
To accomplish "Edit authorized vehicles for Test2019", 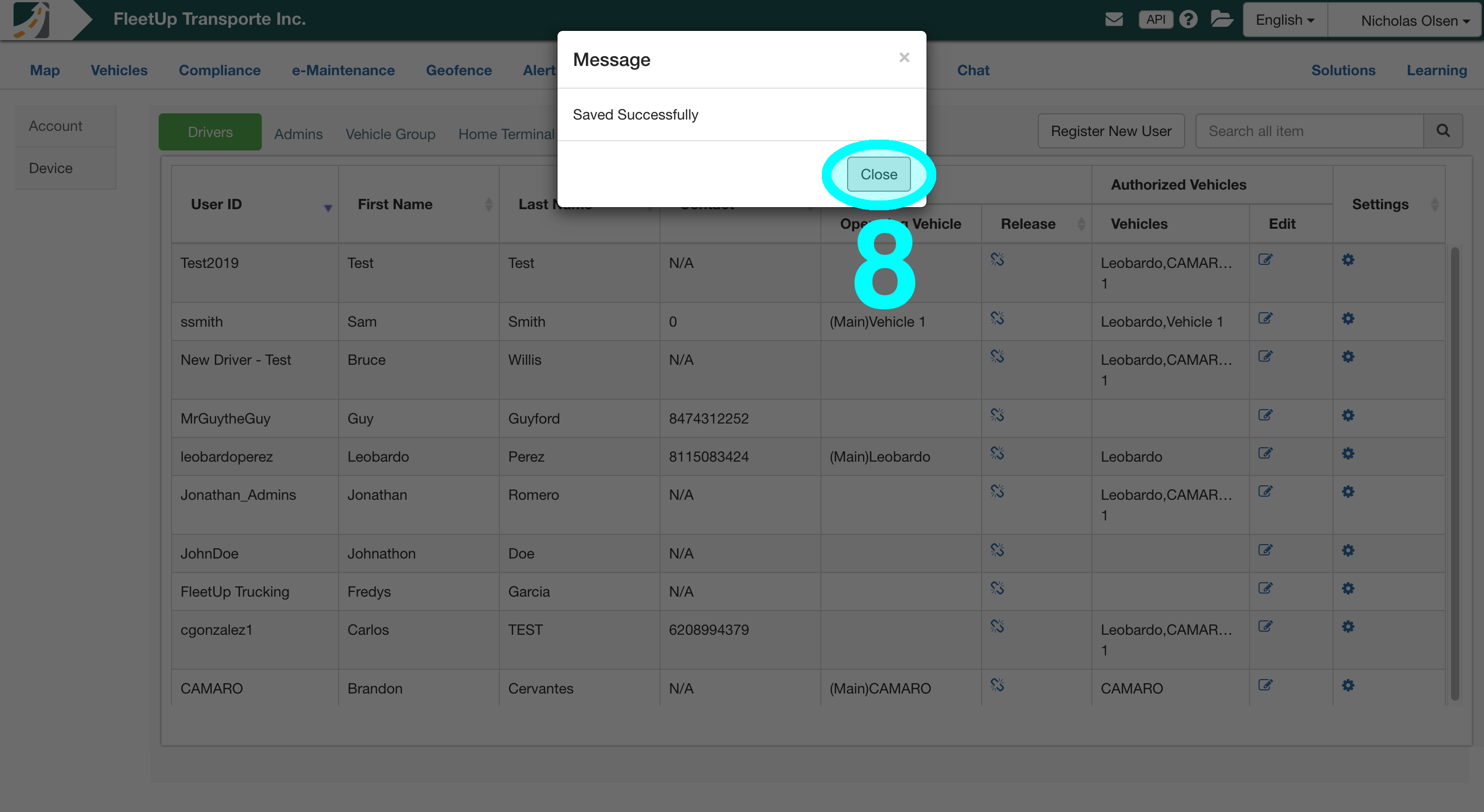I will (1265, 260).
